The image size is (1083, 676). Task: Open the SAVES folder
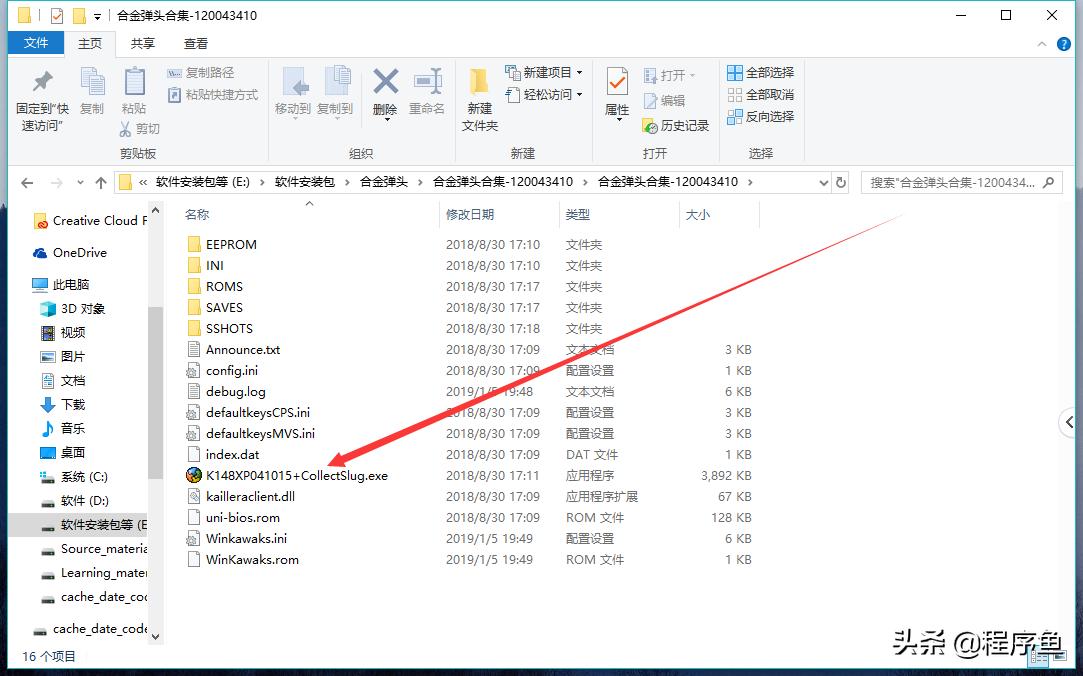point(225,307)
